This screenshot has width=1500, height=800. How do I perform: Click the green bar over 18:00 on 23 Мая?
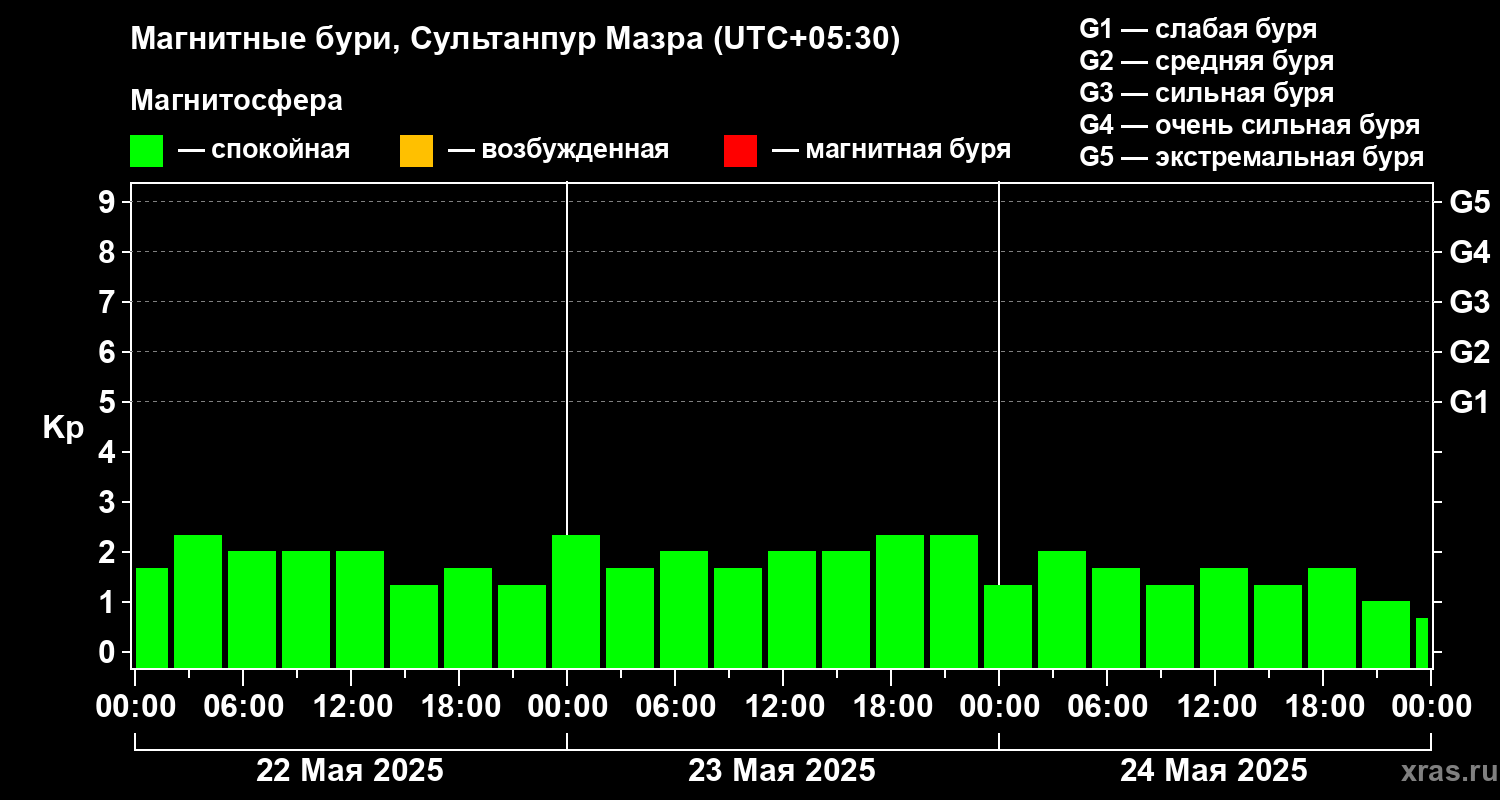click(900, 601)
